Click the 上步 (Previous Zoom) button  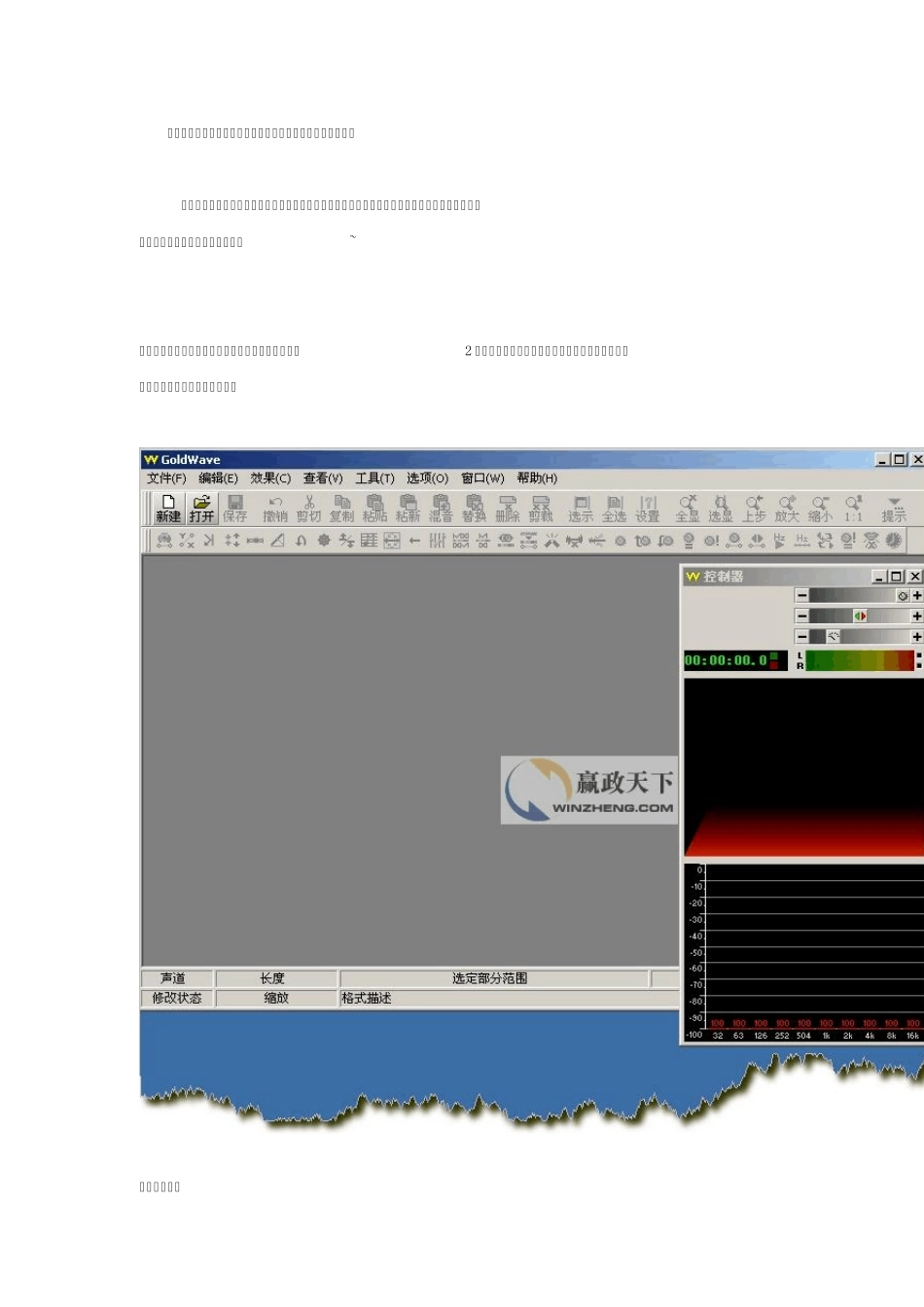point(754,509)
